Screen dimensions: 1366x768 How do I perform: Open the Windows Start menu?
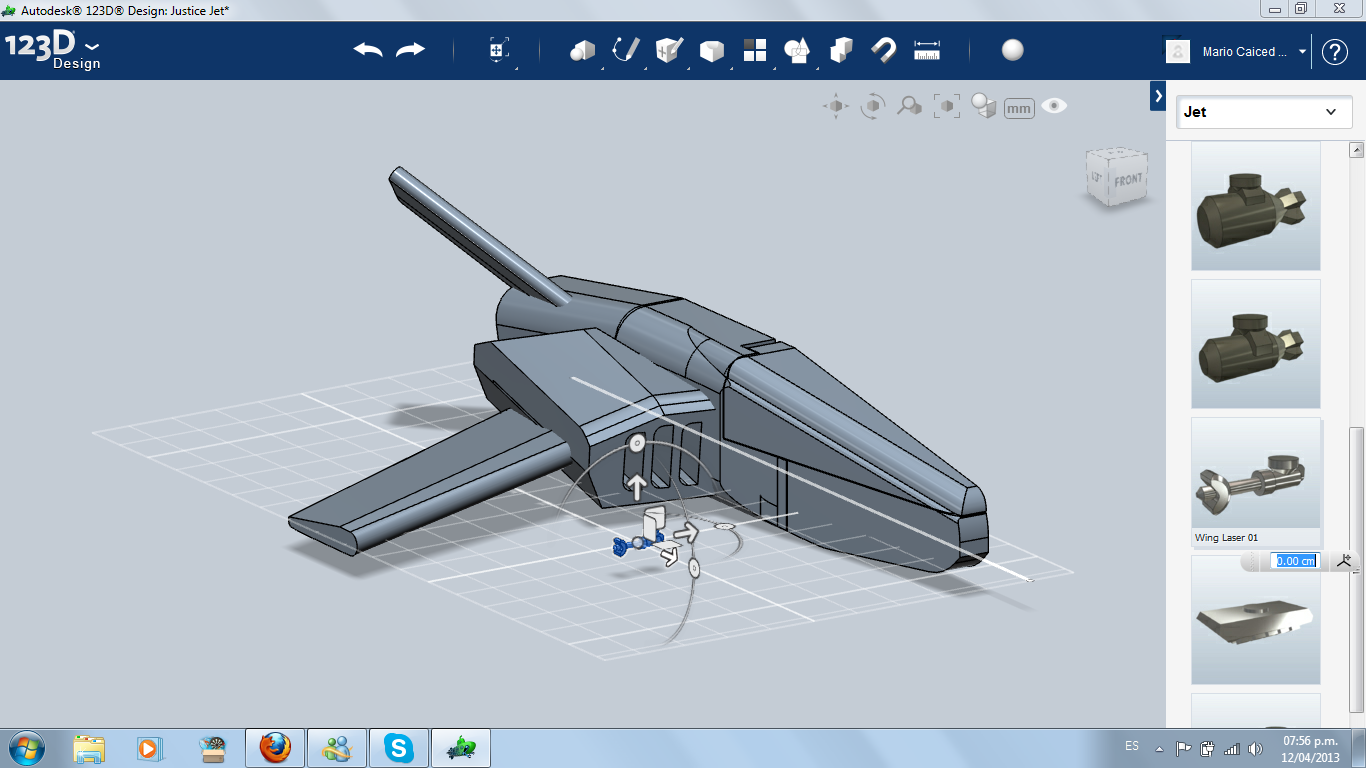point(25,747)
